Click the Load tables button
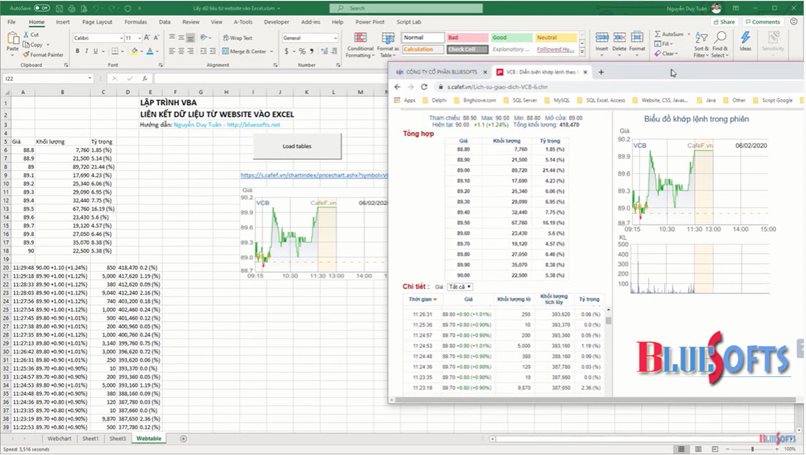 [297, 147]
